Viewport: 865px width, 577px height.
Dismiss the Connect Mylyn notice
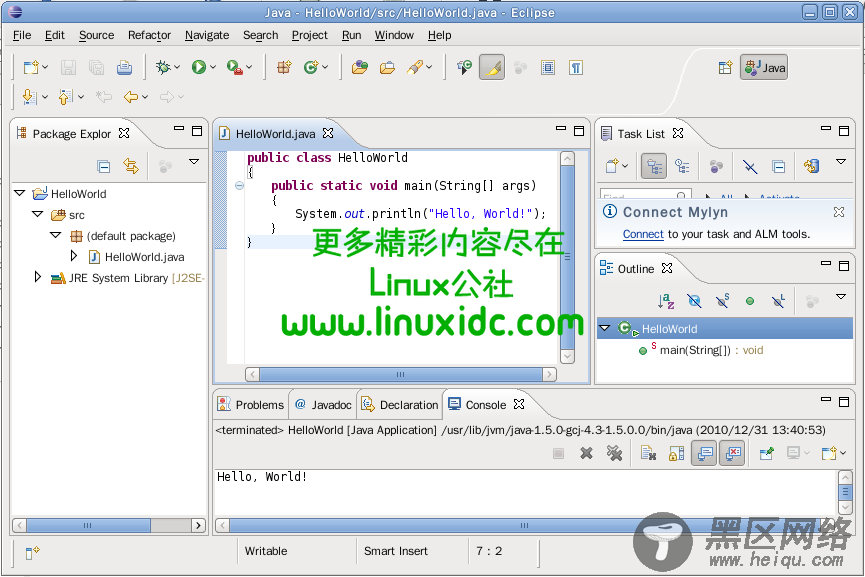pos(839,212)
